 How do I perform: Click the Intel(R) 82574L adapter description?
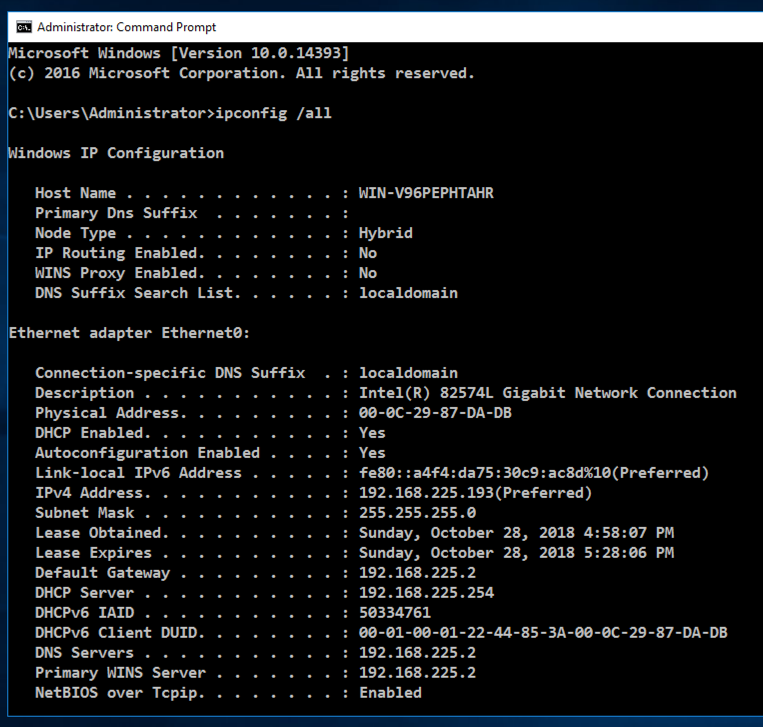tap(547, 393)
